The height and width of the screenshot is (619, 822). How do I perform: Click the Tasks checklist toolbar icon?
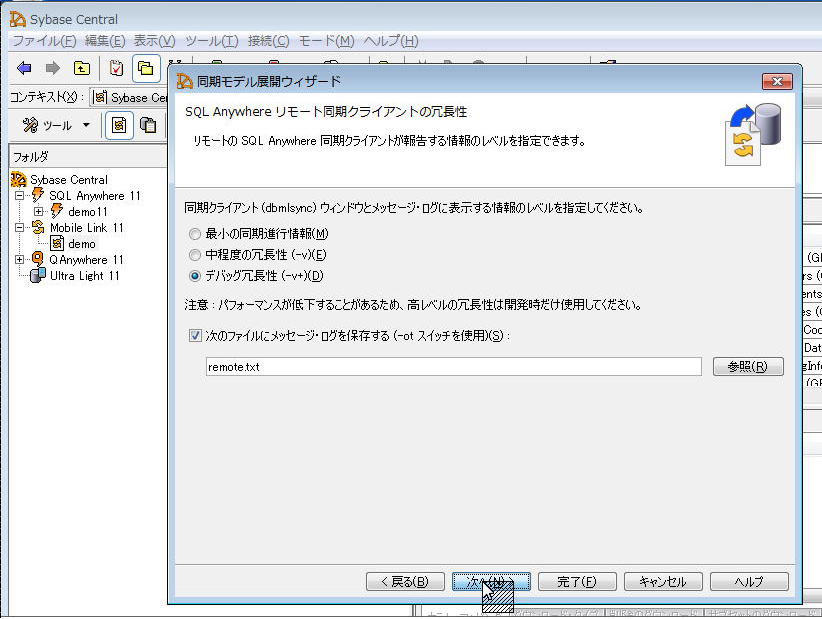[116, 68]
